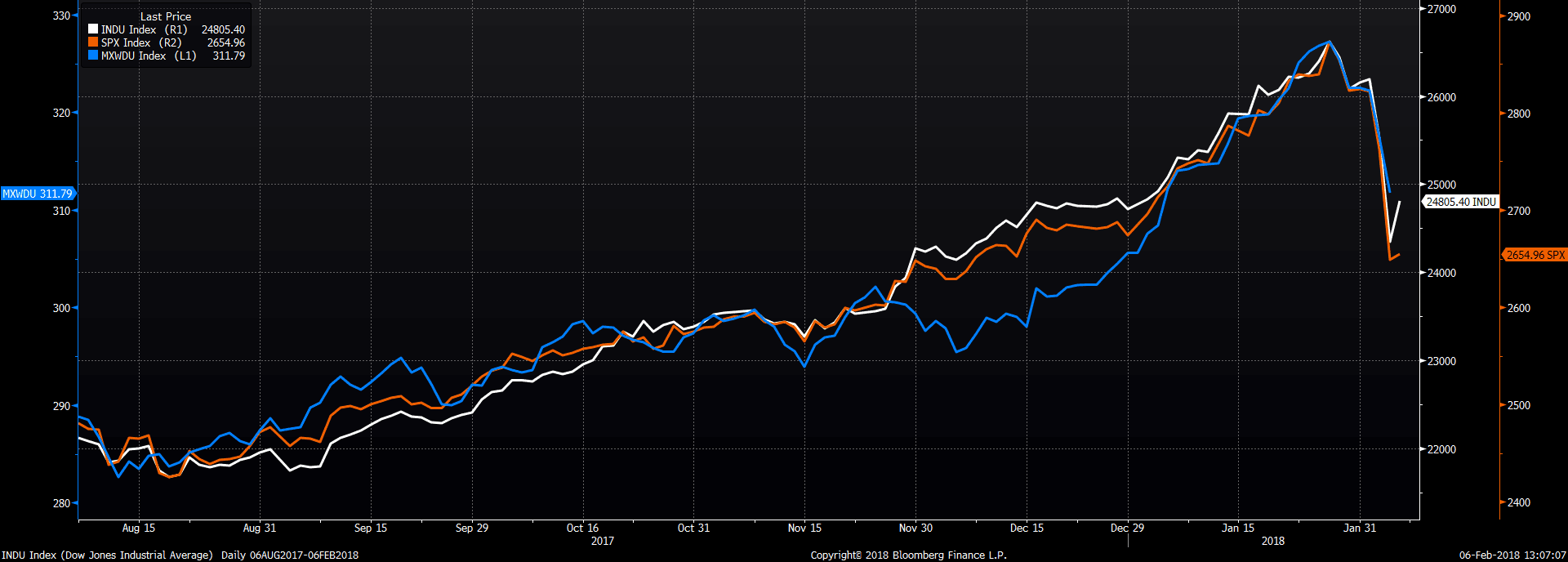Select the MXWDU Index (L1) legend entry
Viewport: 1568px width, 562px height.
coord(148,56)
